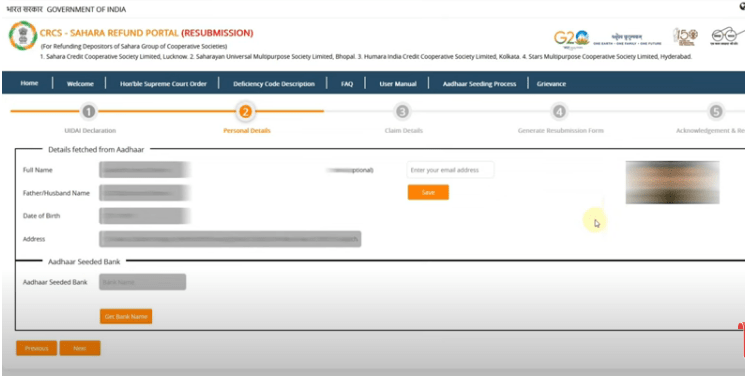
Task: Select step 5 Acknowledgement circle
Action: [x=716, y=112]
